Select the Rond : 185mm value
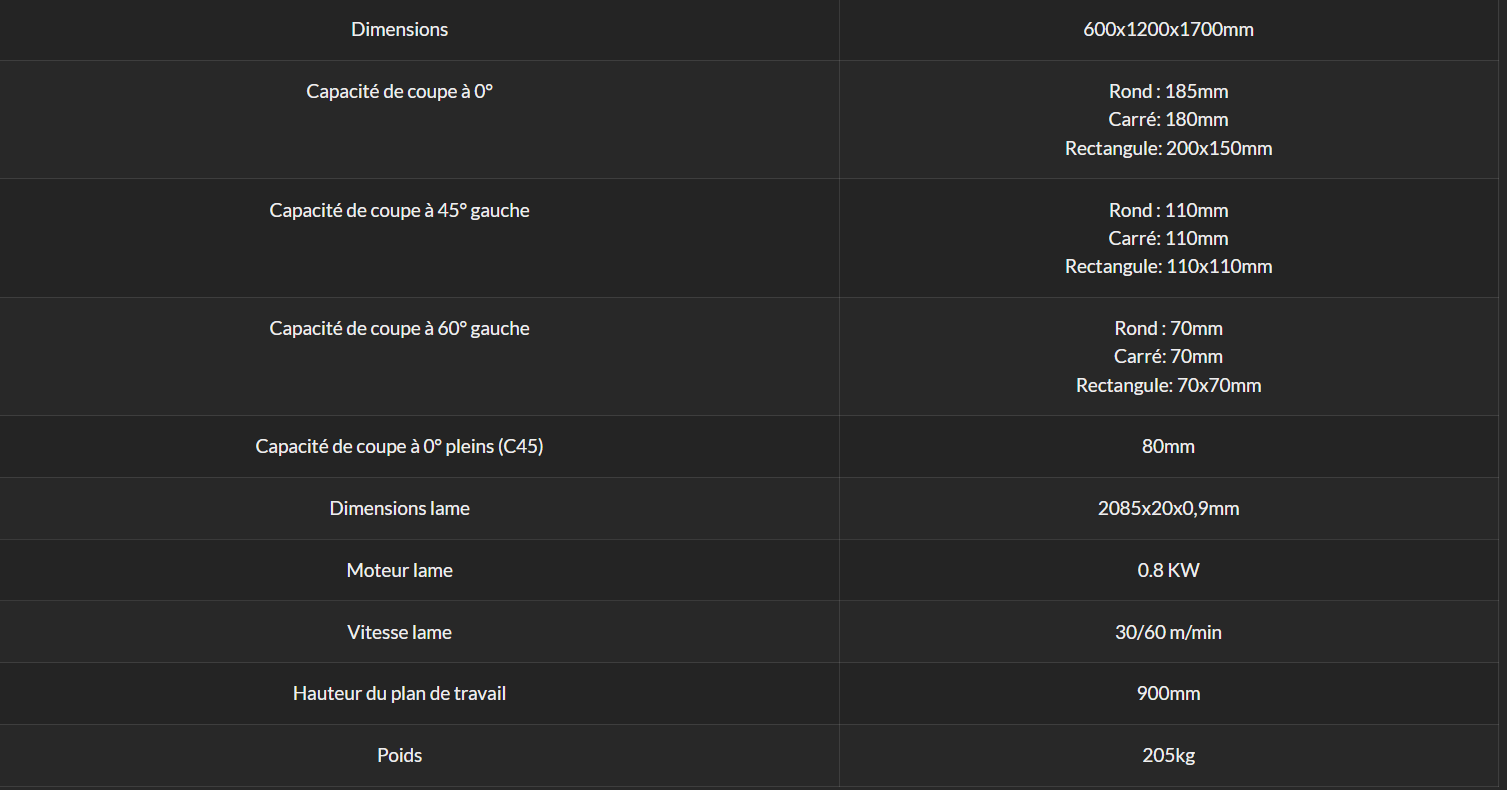1507x790 pixels. (x=1168, y=91)
